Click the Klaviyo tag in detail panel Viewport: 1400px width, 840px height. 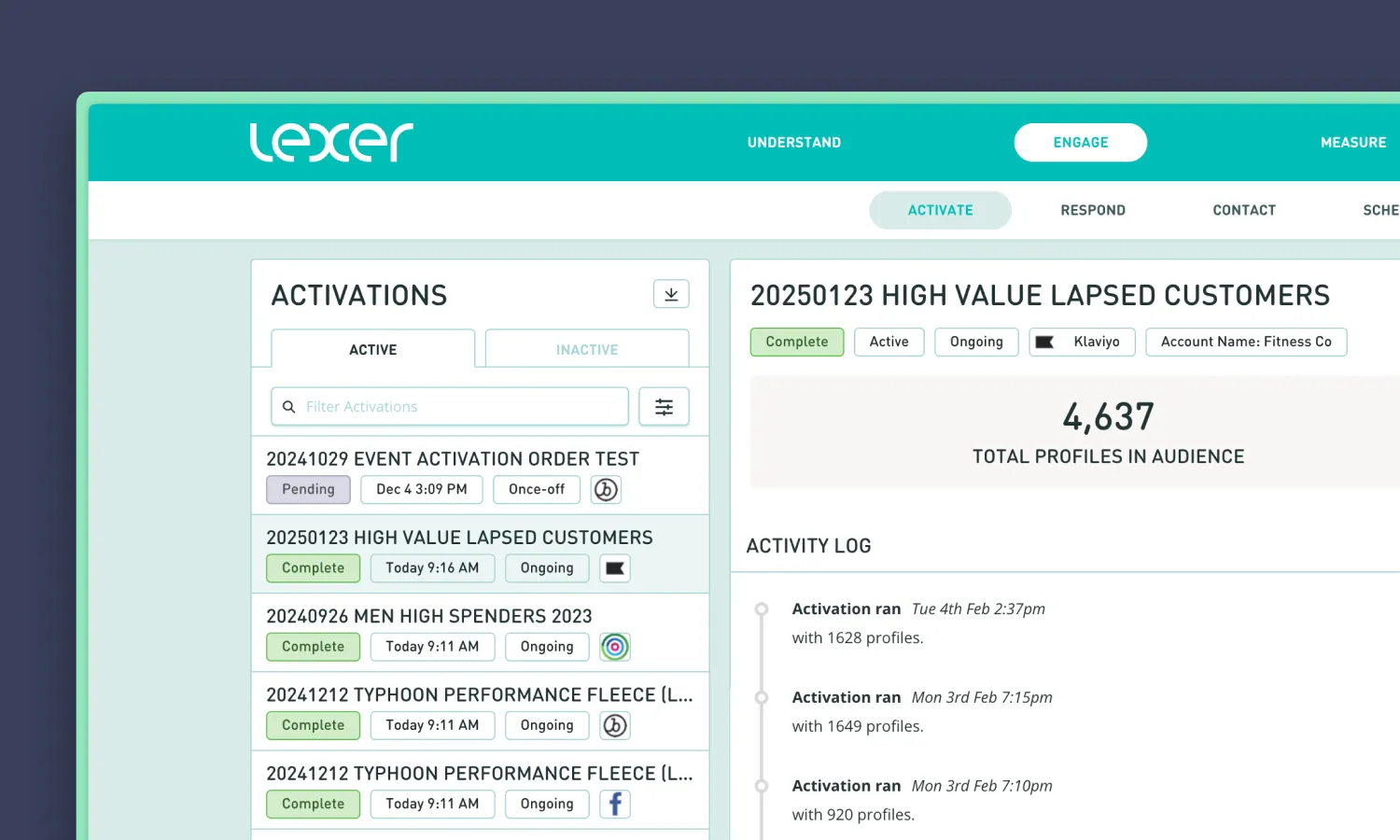pos(1083,343)
